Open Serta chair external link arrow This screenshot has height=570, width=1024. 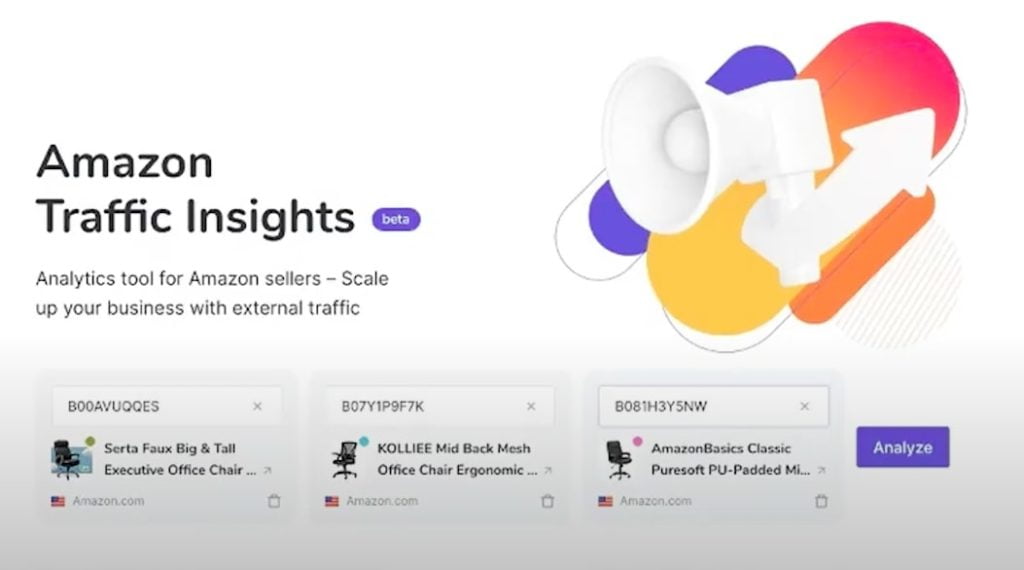pyautogui.click(x=268, y=470)
